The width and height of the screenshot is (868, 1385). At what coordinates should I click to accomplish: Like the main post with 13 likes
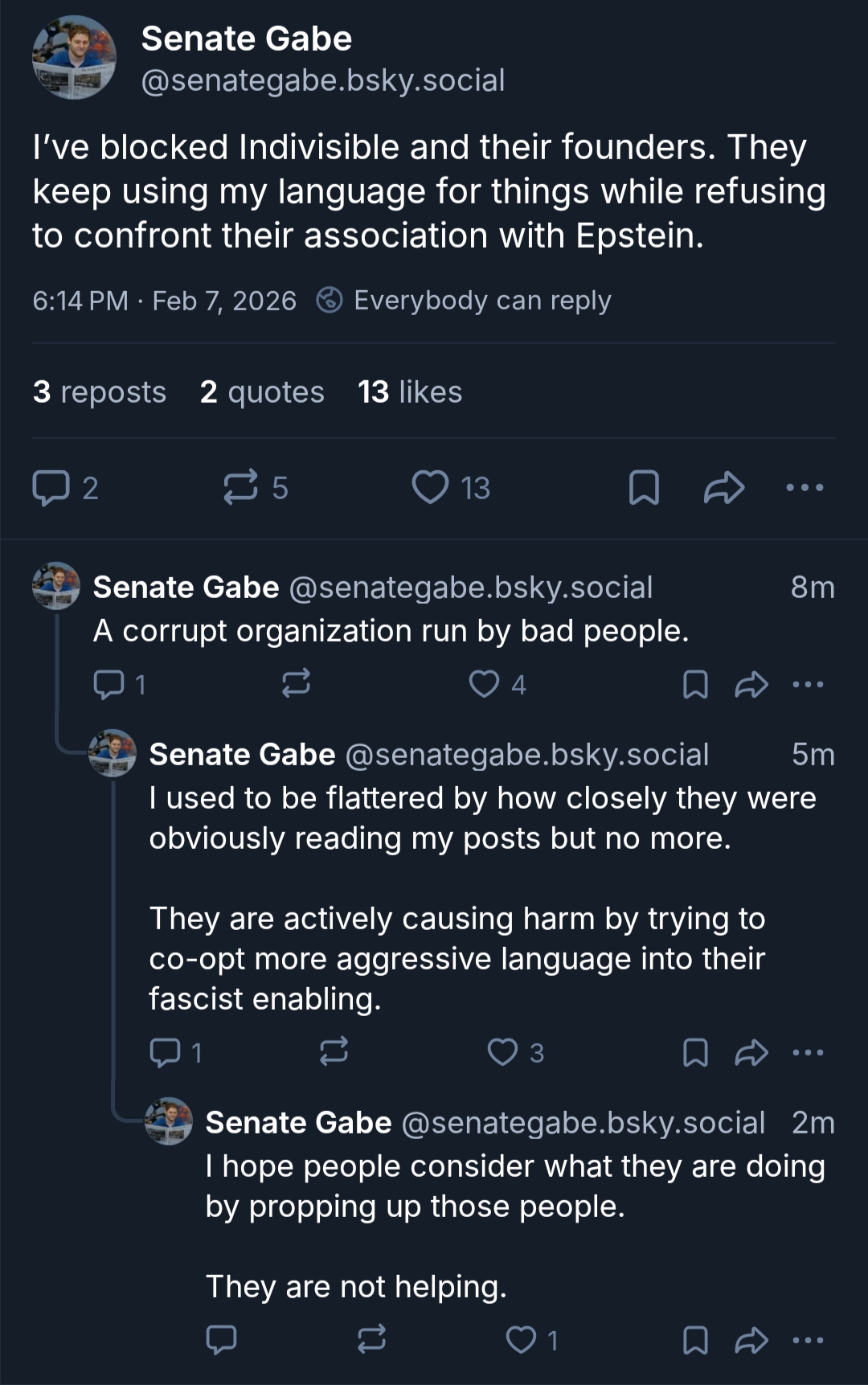[430, 488]
